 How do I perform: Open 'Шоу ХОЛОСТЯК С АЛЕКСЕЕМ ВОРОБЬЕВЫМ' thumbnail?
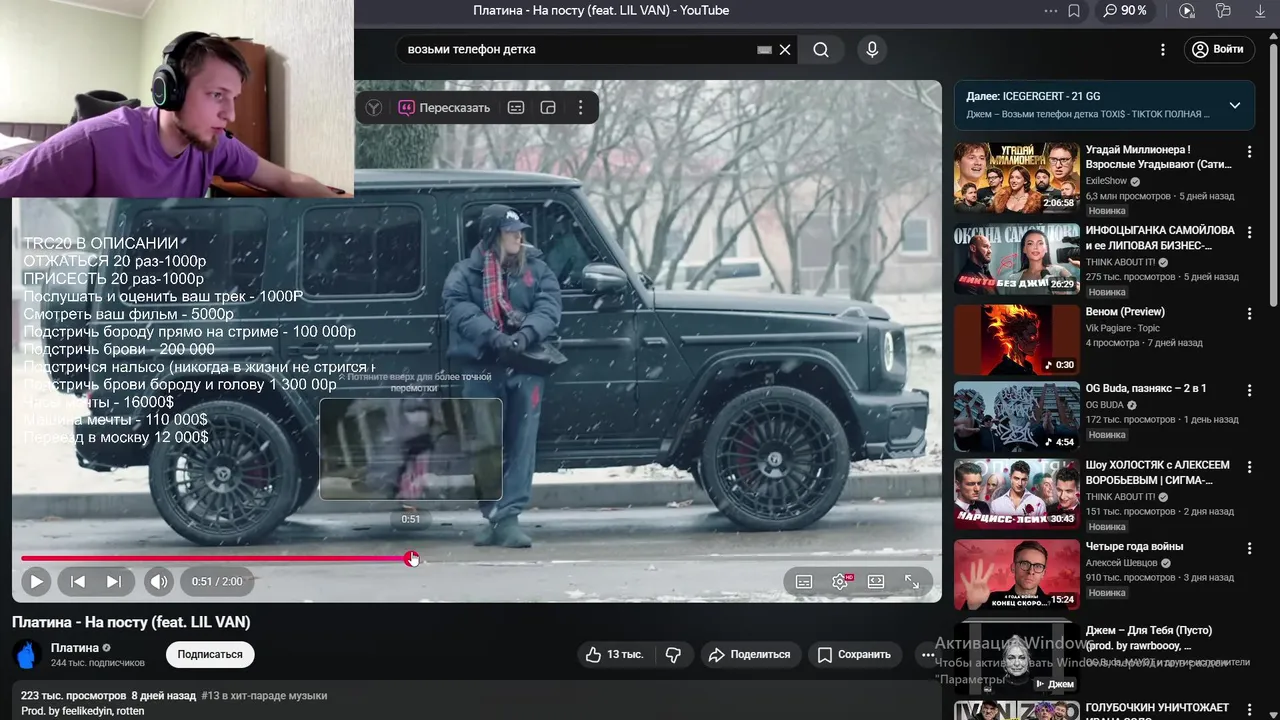[x=1016, y=493]
